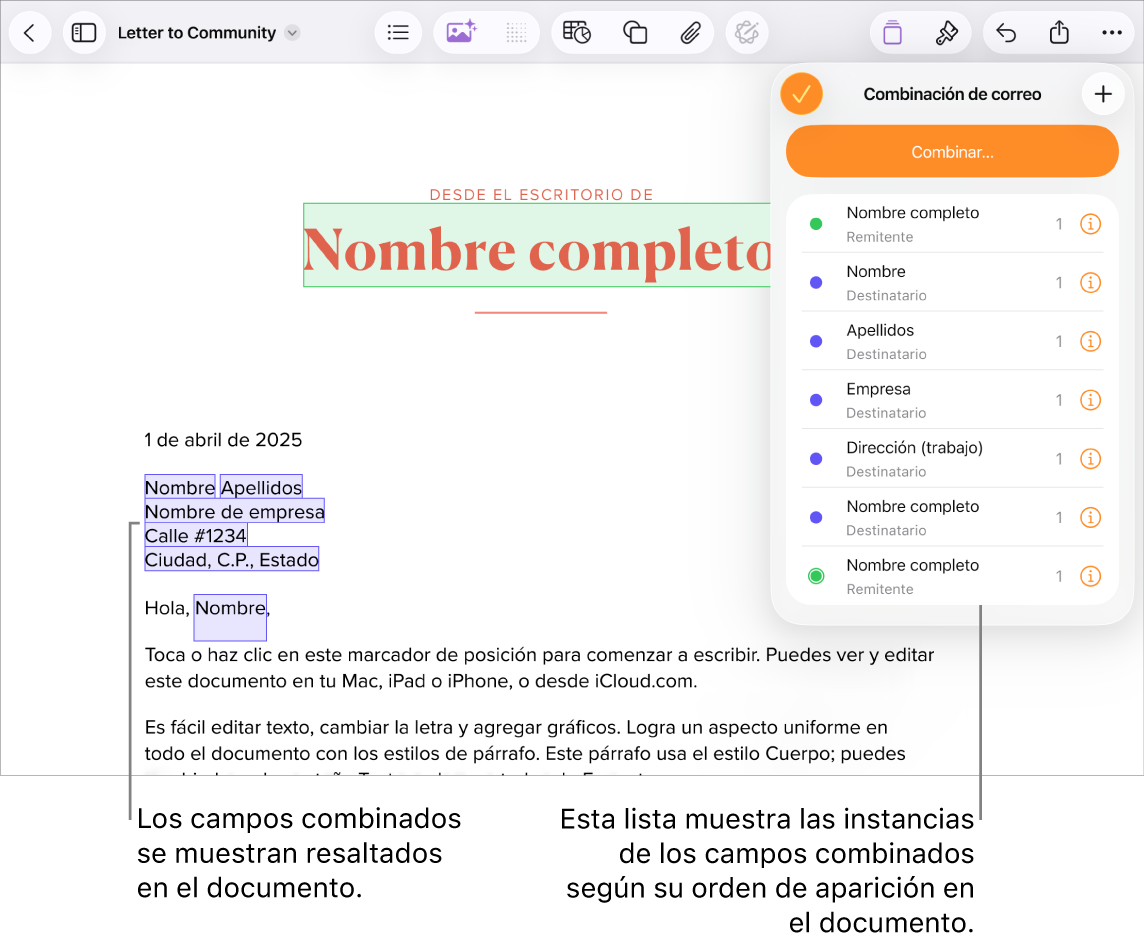1144x942 pixels.
Task: Undo the last action
Action: pos(1006,32)
